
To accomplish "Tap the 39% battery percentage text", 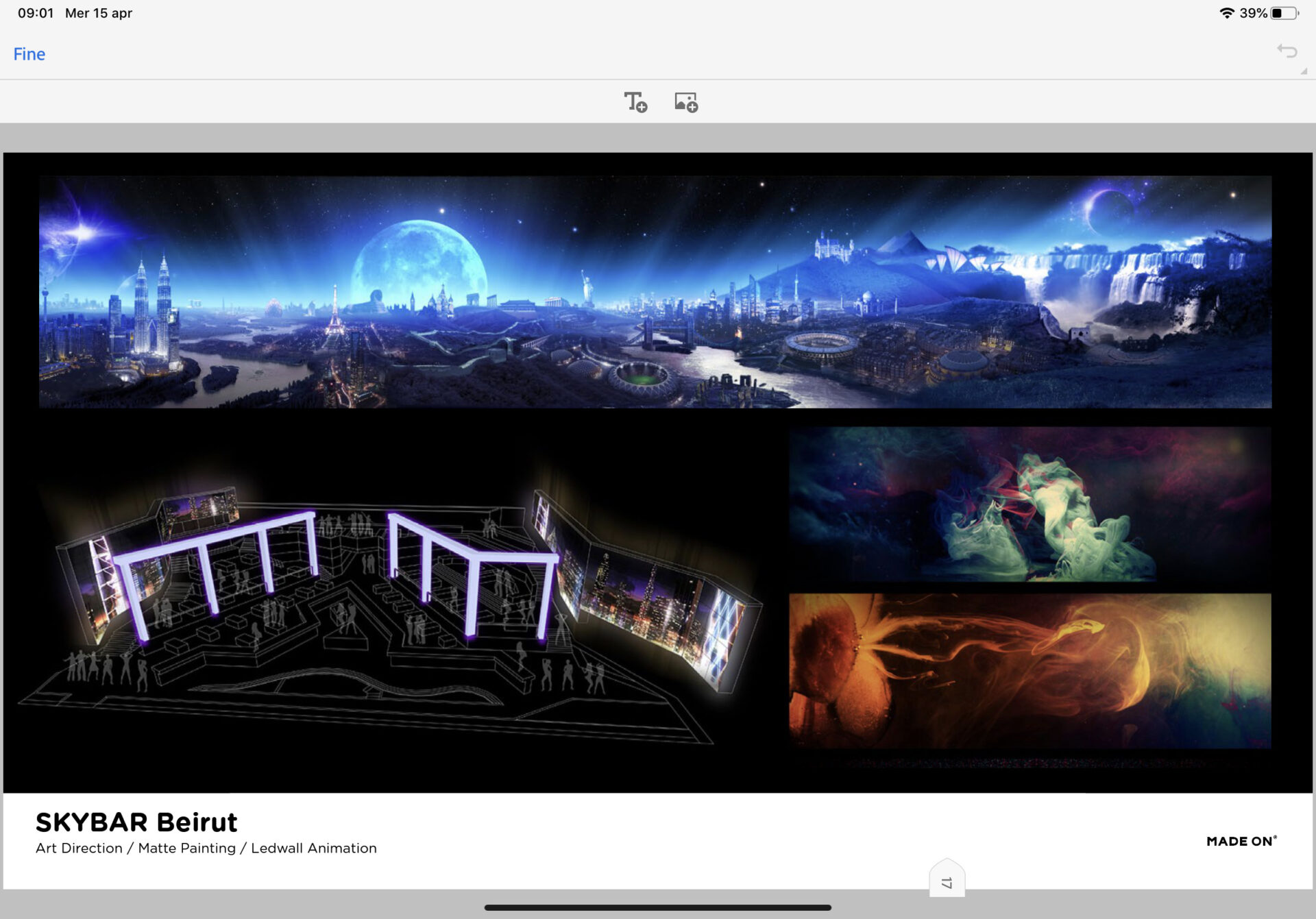I will [1253, 13].
